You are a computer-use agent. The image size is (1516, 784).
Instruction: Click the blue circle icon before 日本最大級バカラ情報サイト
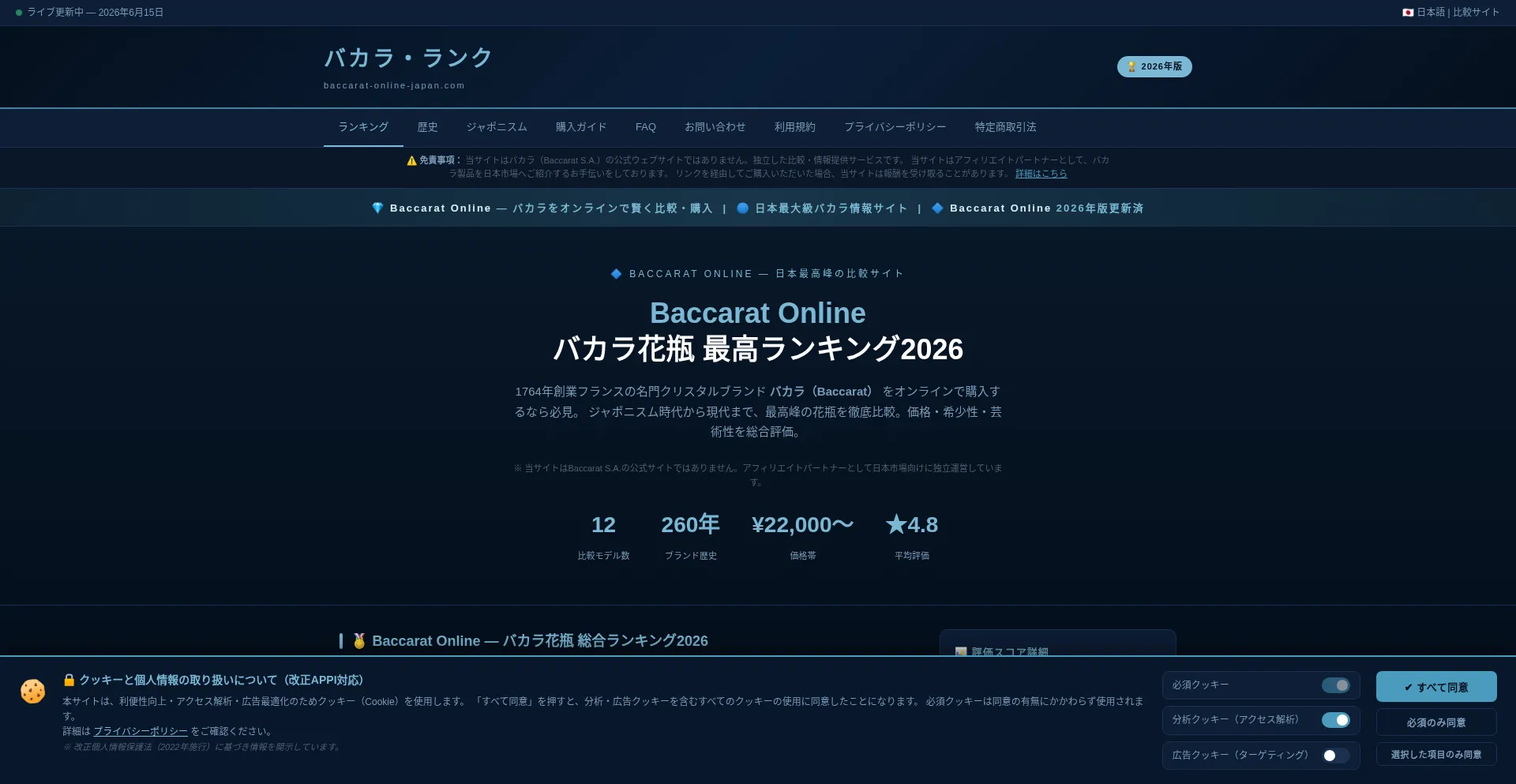coord(742,208)
